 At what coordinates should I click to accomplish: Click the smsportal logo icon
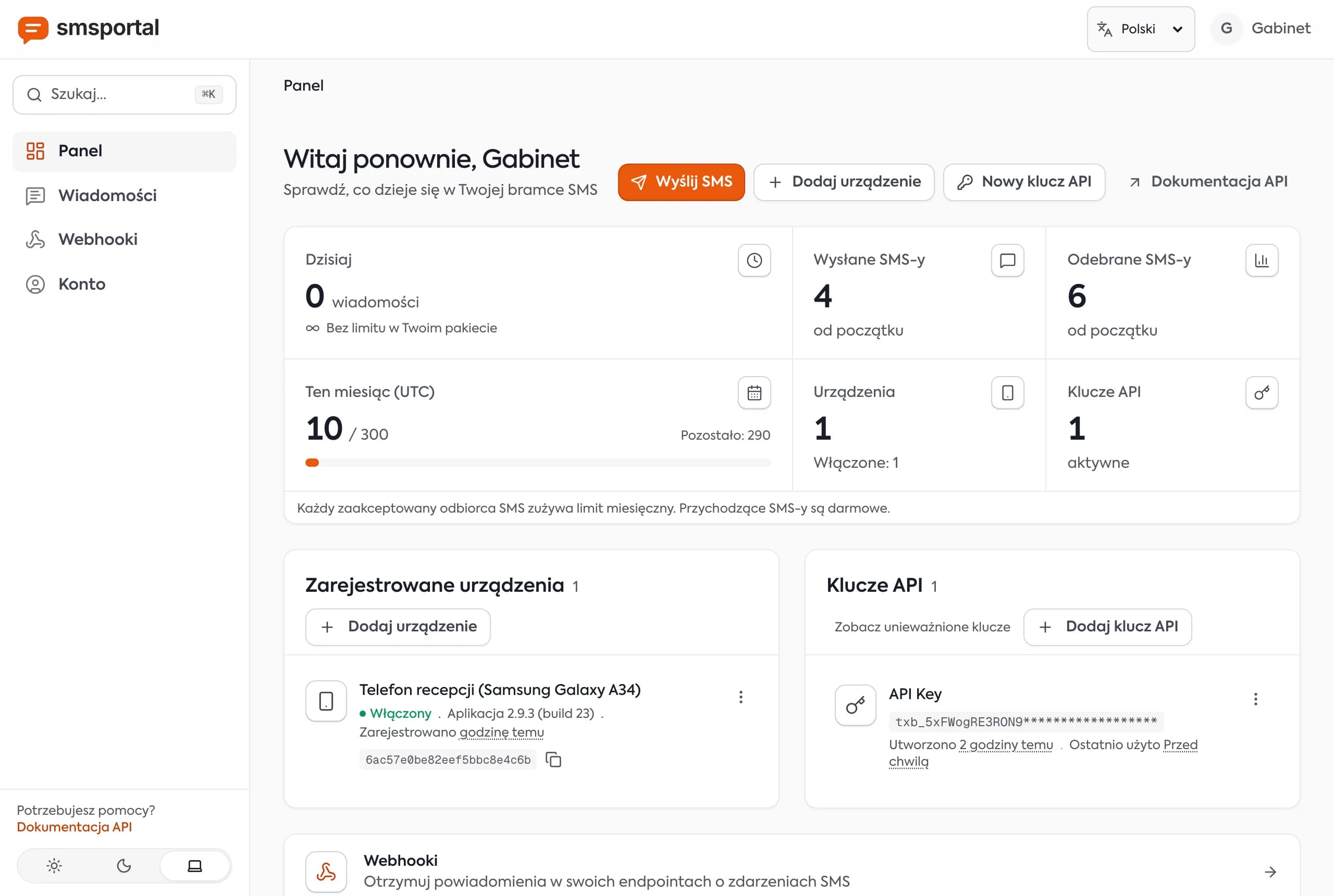pos(33,29)
